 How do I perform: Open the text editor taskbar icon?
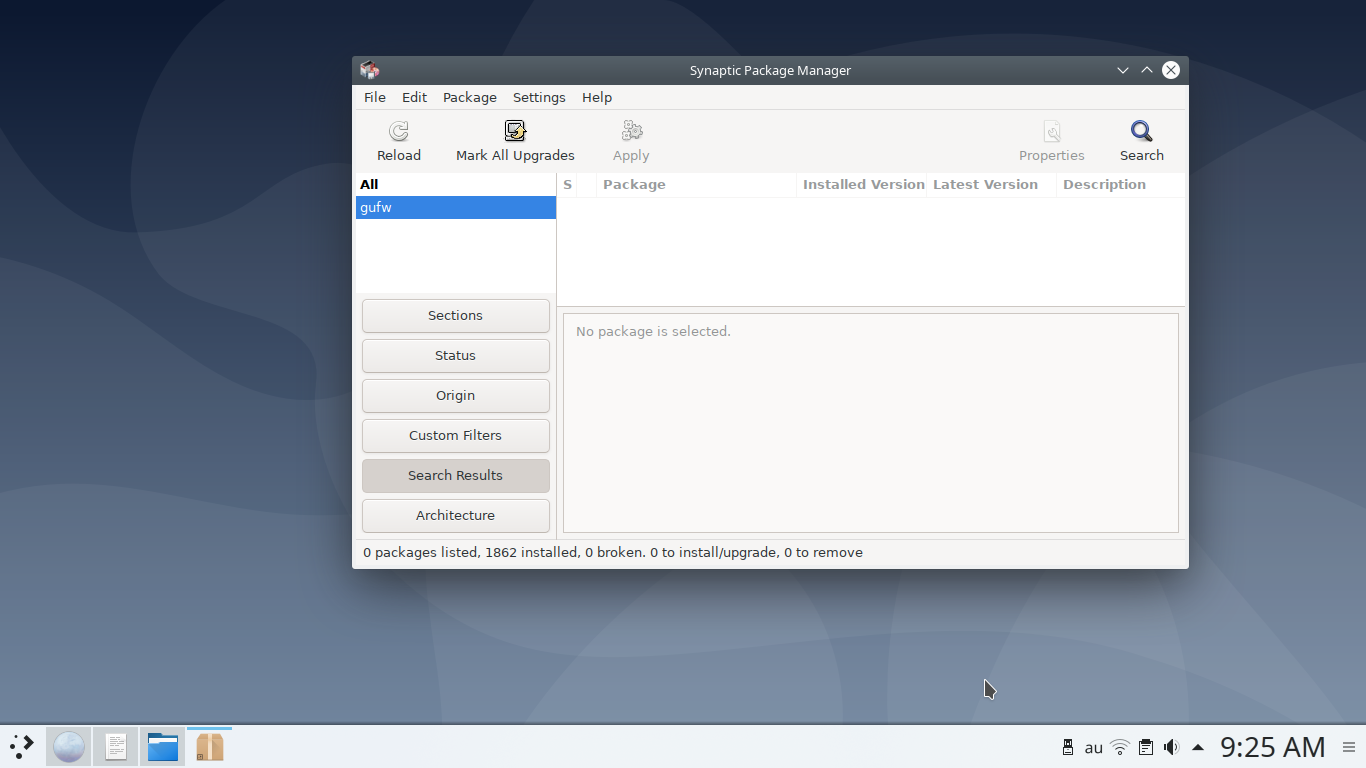[116, 746]
